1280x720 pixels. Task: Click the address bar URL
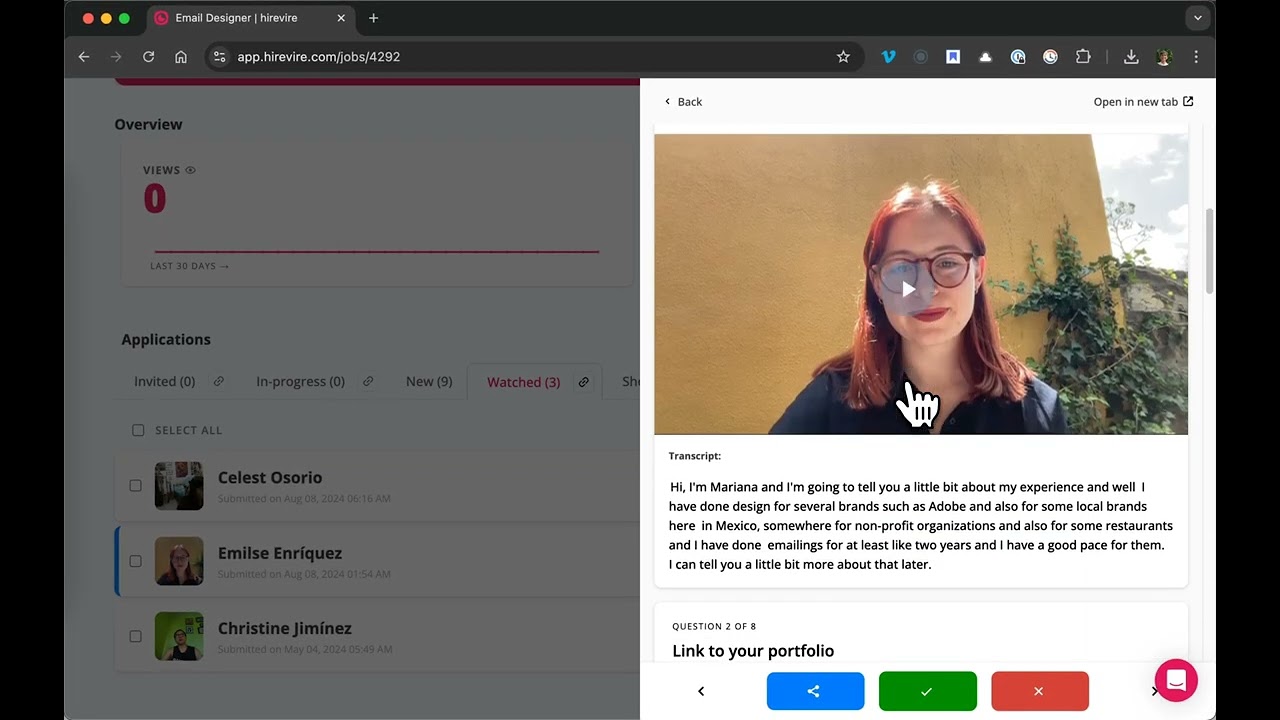[319, 57]
